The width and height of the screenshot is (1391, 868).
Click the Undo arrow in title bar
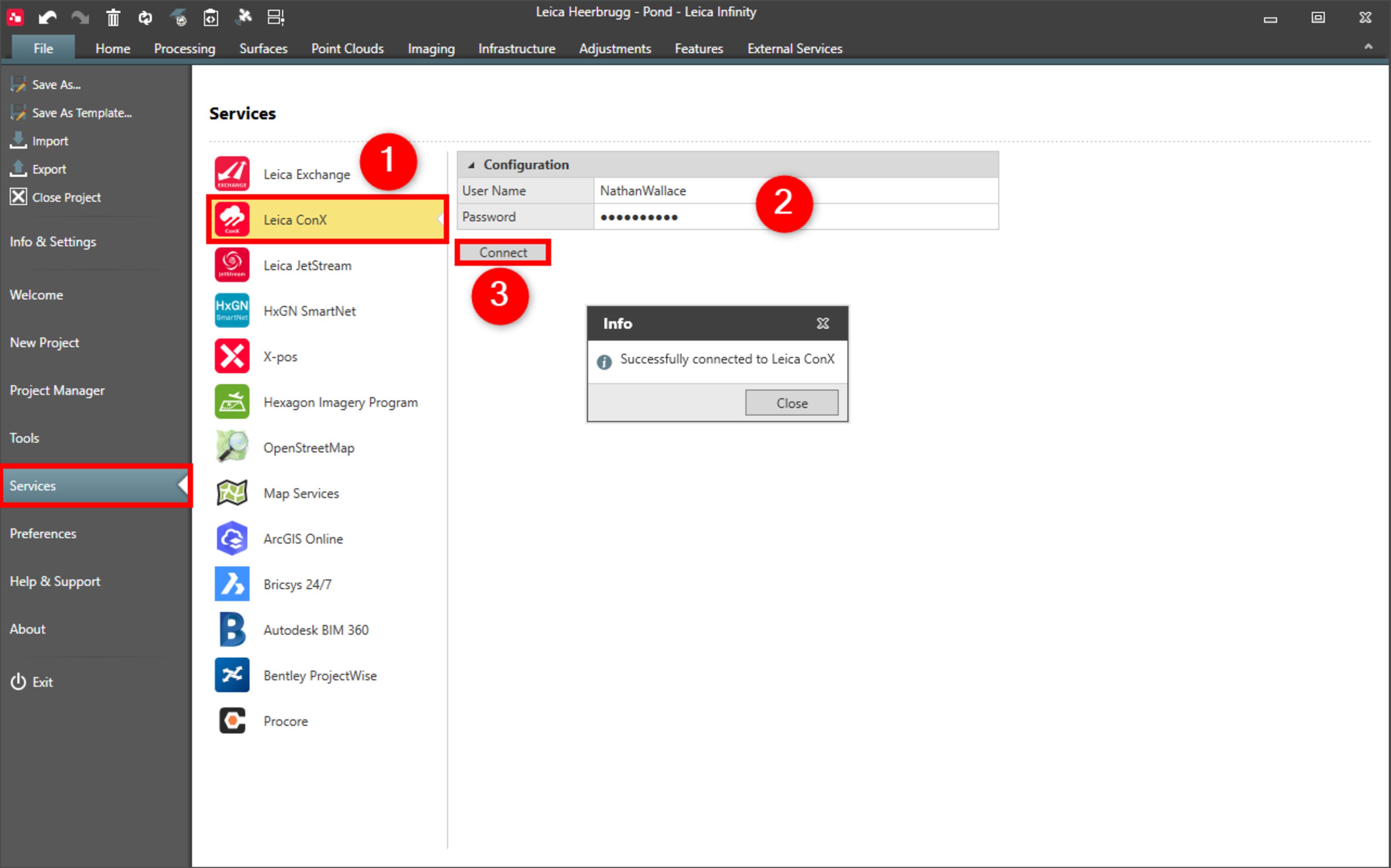click(x=47, y=18)
